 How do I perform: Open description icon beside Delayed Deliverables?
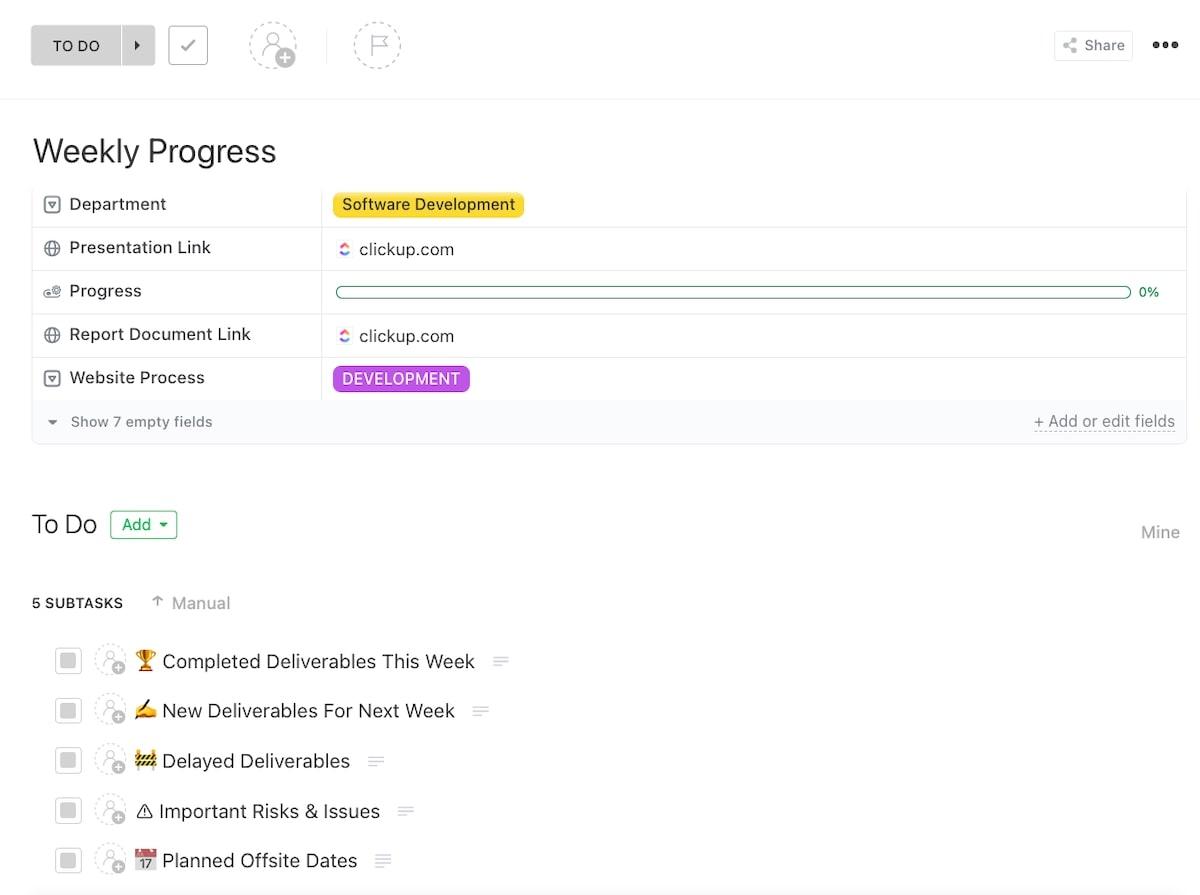(376, 761)
